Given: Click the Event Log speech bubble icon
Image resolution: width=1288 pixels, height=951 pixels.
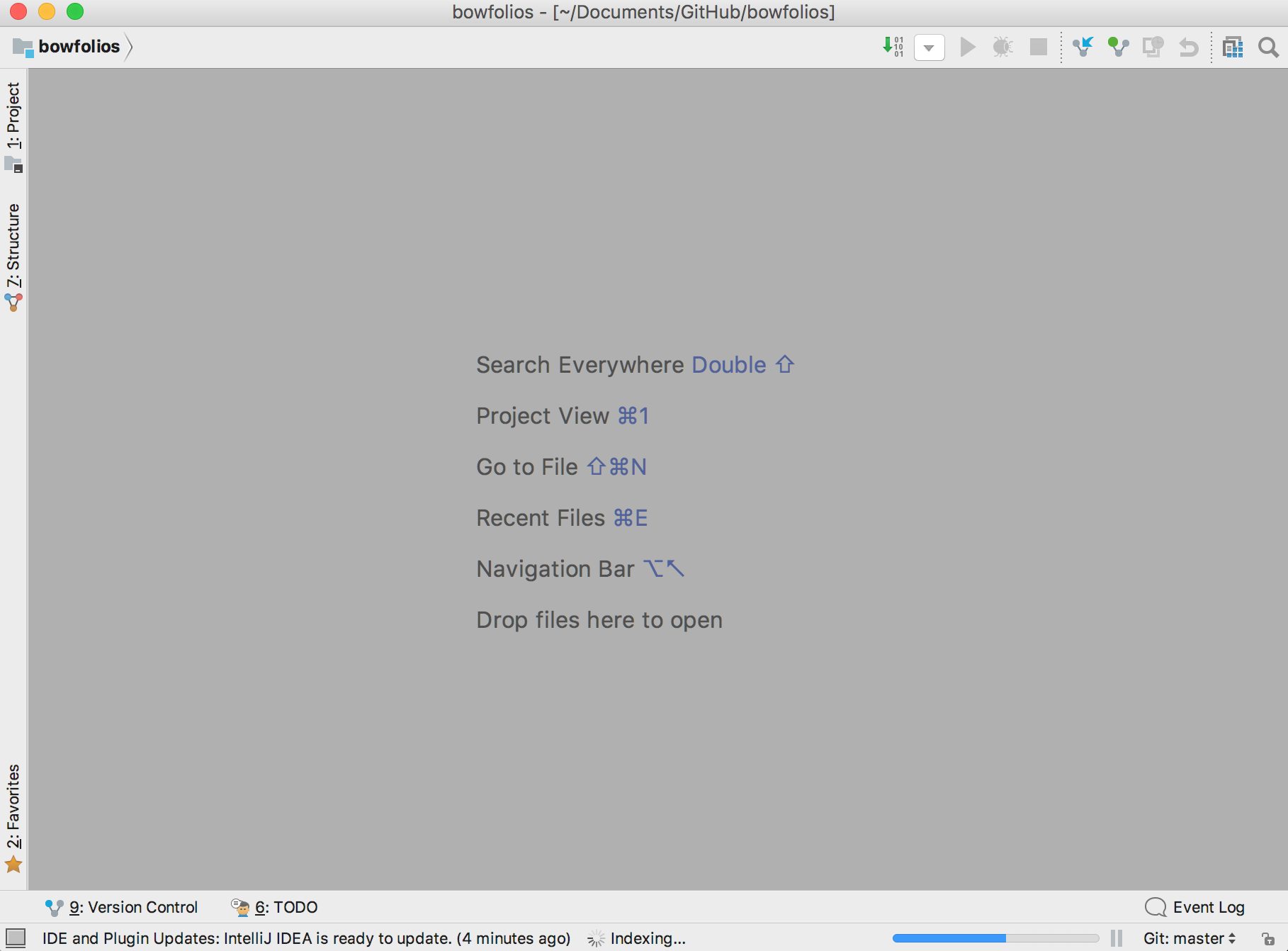Looking at the screenshot, I should pyautogui.click(x=1156, y=907).
